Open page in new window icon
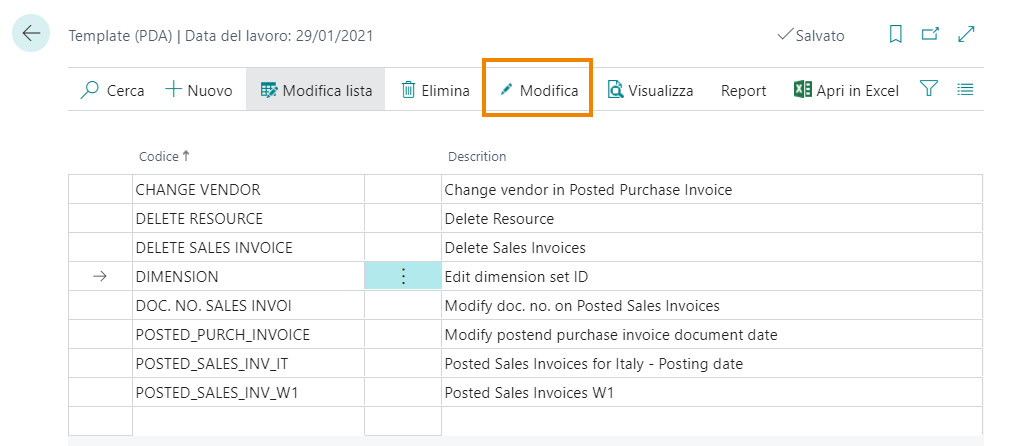 (x=930, y=35)
